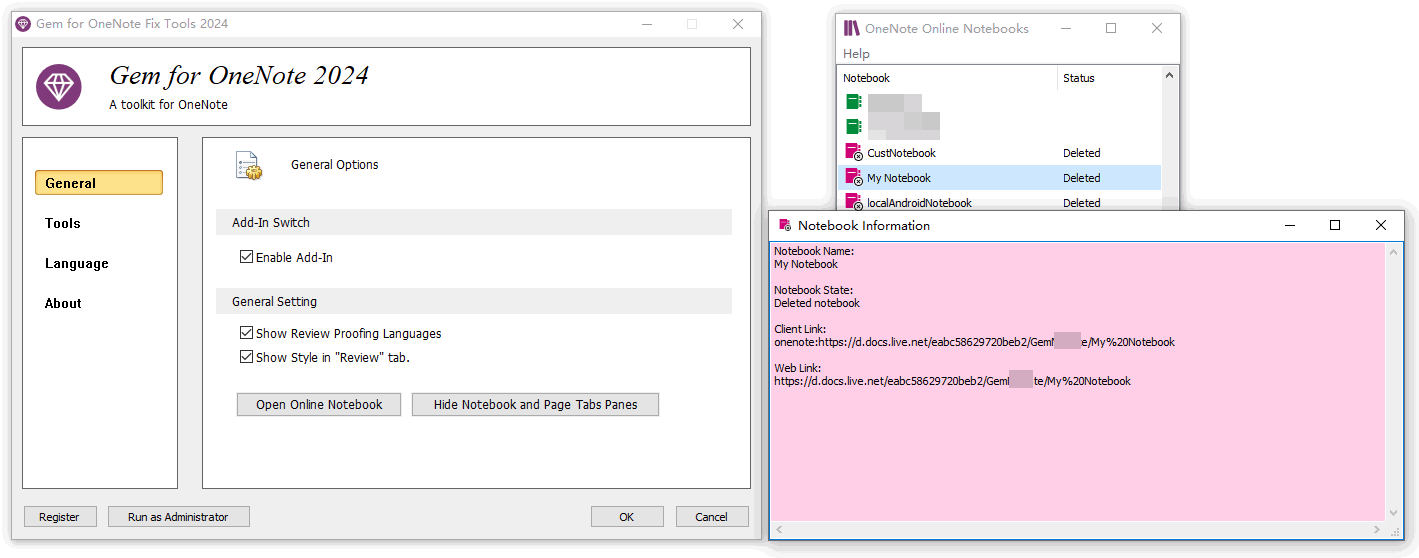
Task: Select the CustNotebook row
Action: tap(999, 153)
